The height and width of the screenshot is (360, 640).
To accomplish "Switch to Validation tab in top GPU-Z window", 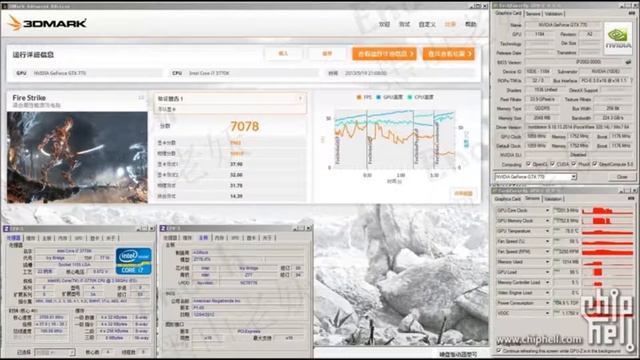I will [553, 13].
